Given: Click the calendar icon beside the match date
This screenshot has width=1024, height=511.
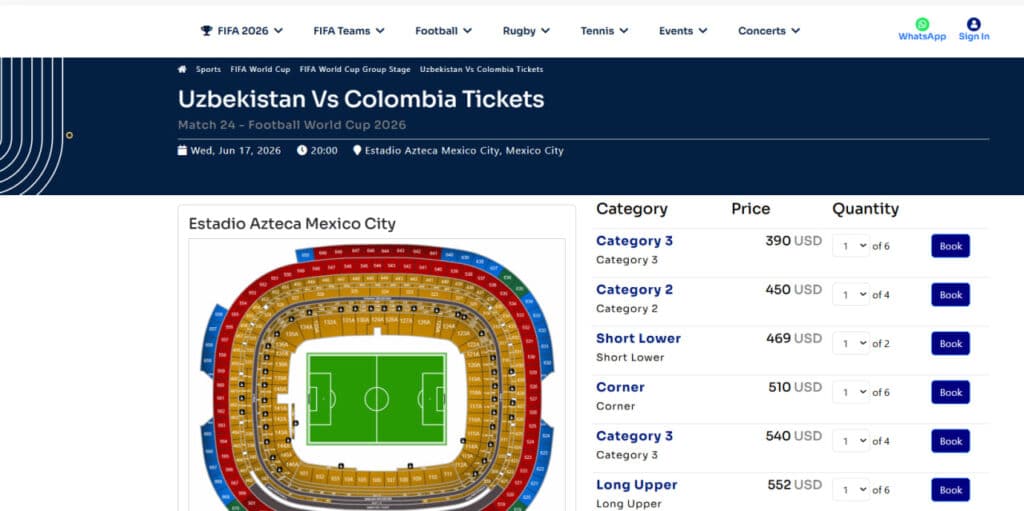Looking at the screenshot, I should pyautogui.click(x=182, y=151).
